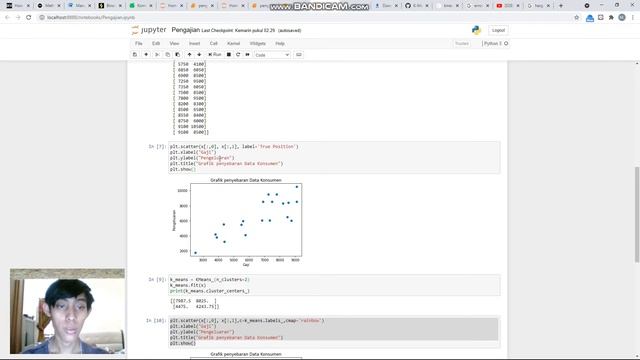
Task: Click the In [10] prompt label
Action: click(x=156, y=321)
